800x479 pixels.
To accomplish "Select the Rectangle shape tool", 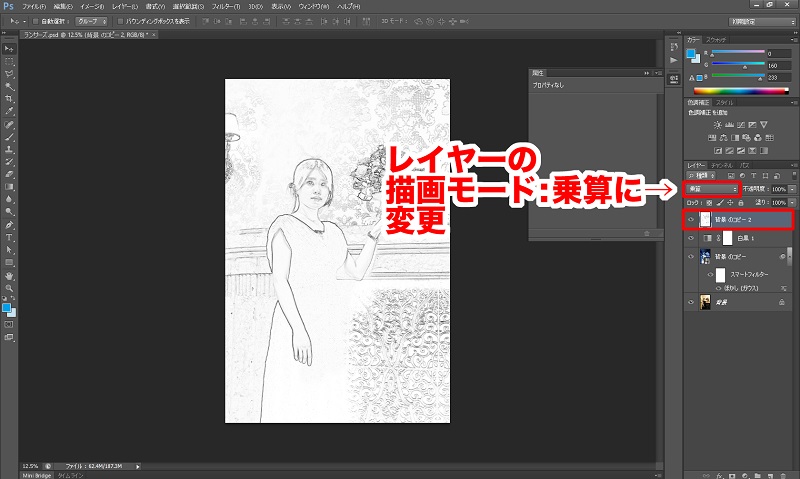I will pyautogui.click(x=9, y=263).
